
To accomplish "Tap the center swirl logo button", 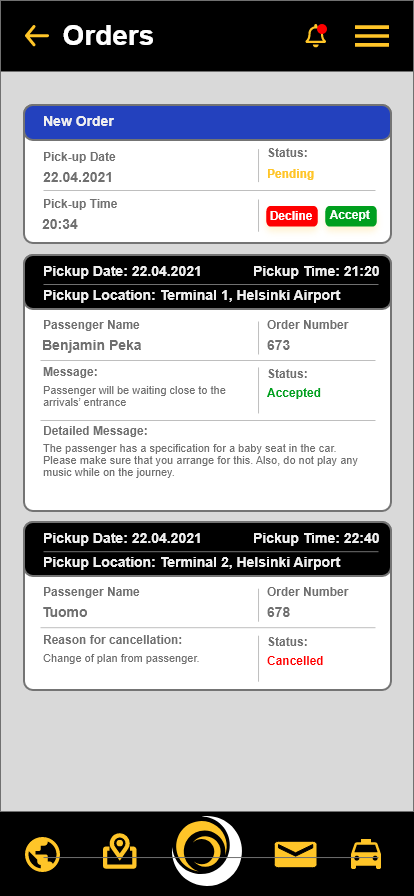I will 208,851.
